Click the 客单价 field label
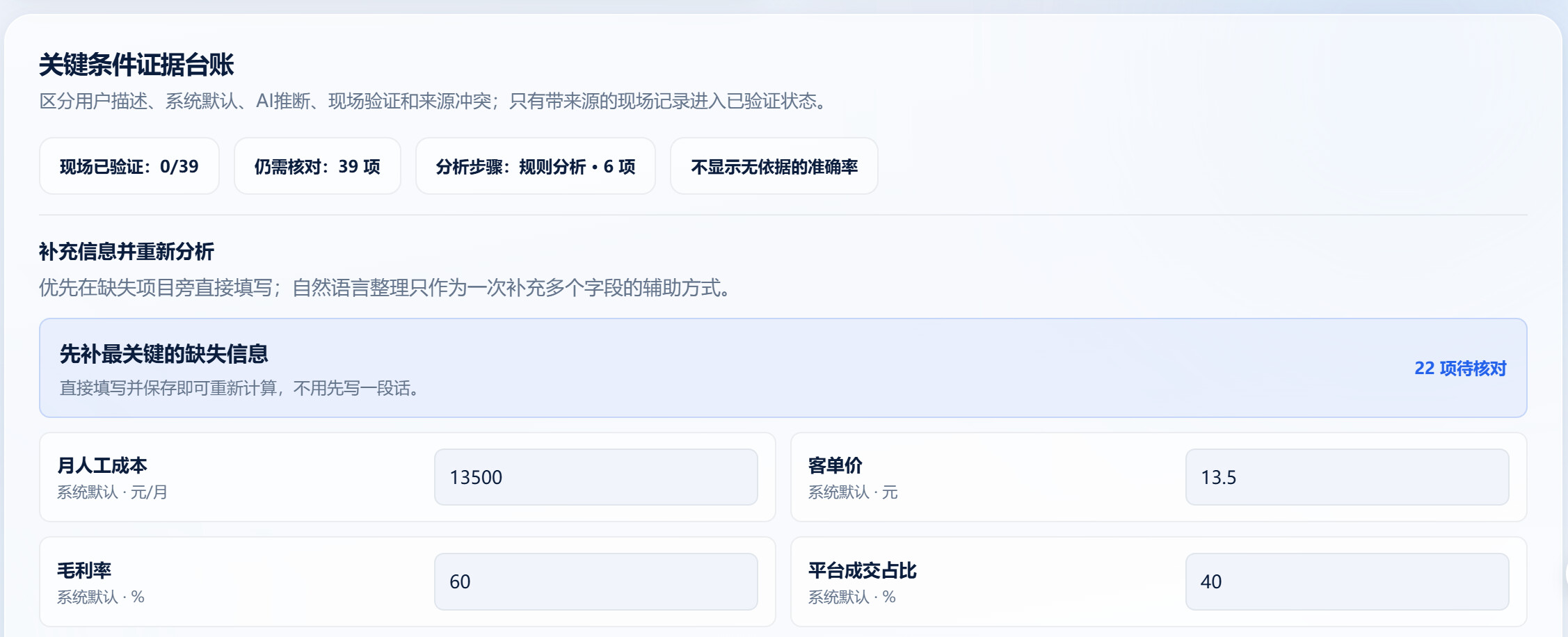1568x637 pixels. coord(835,465)
